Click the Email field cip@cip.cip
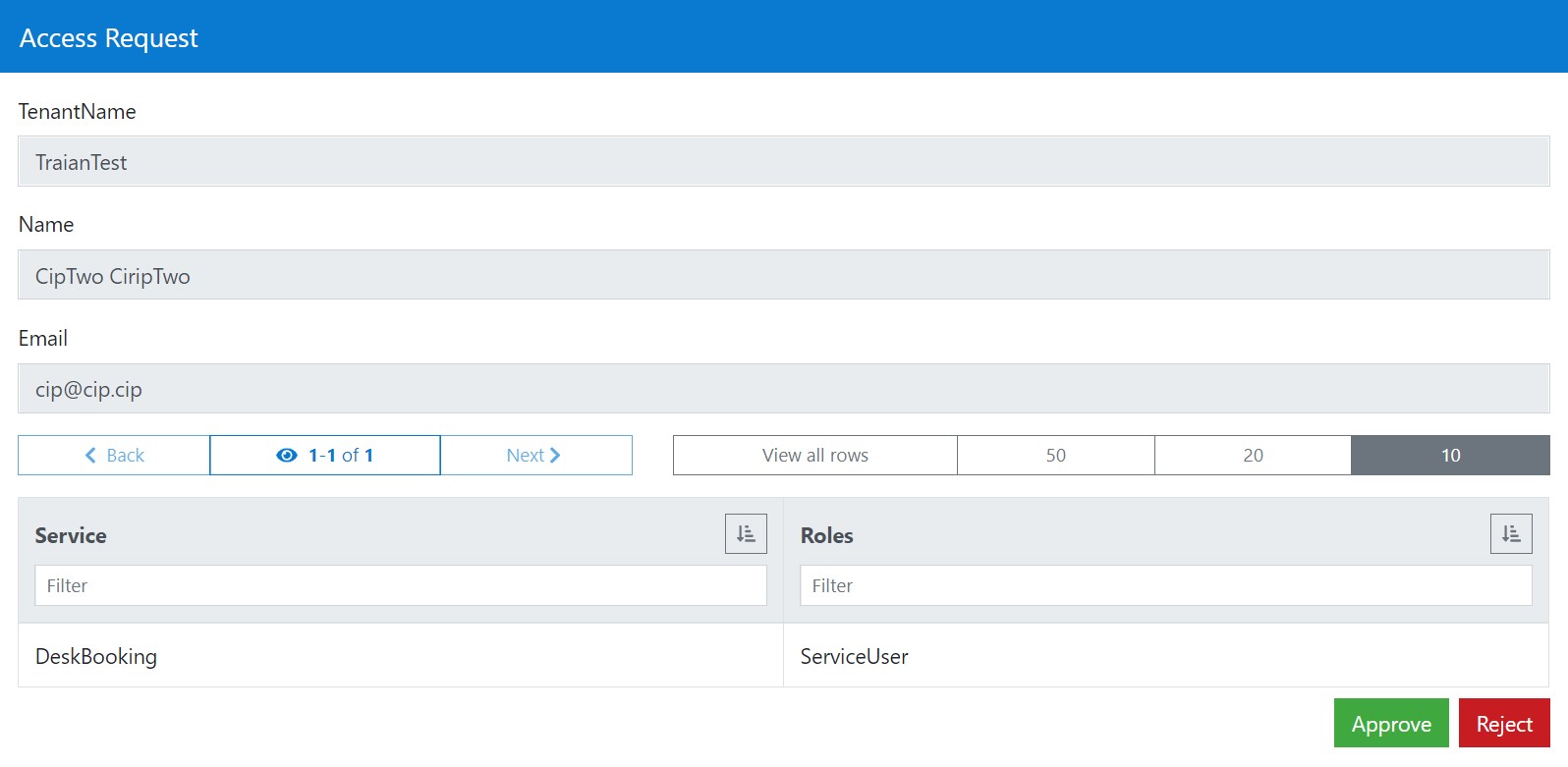 click(x=784, y=389)
